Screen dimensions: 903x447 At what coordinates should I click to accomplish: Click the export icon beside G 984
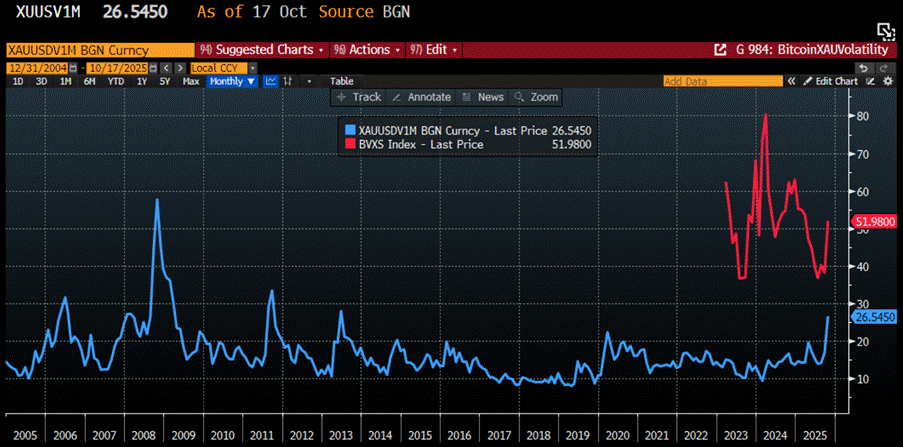click(720, 50)
